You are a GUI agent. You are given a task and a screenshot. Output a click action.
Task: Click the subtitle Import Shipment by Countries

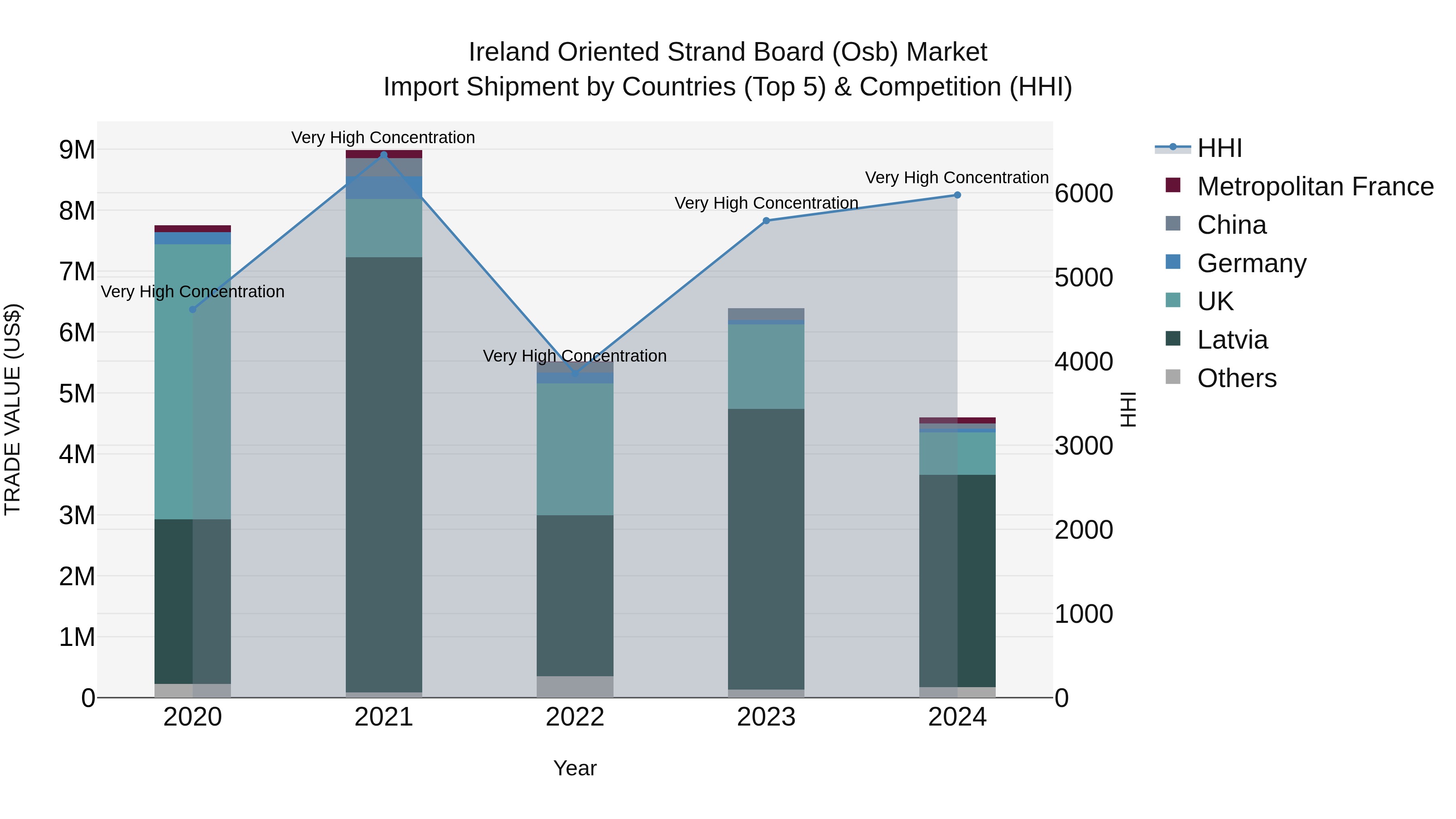click(728, 87)
